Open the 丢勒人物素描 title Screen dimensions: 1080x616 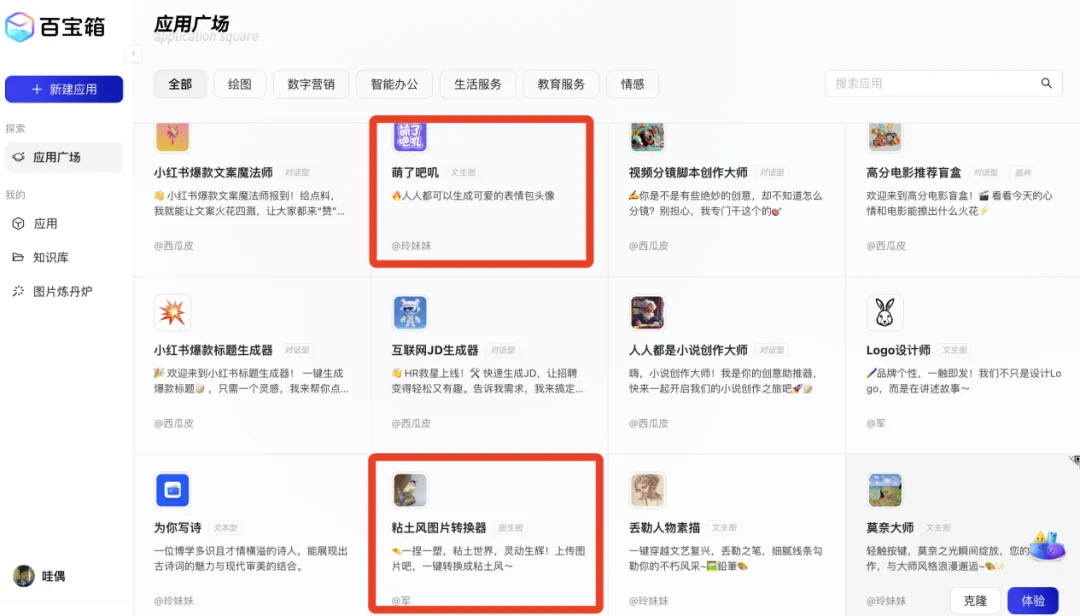coord(664,528)
